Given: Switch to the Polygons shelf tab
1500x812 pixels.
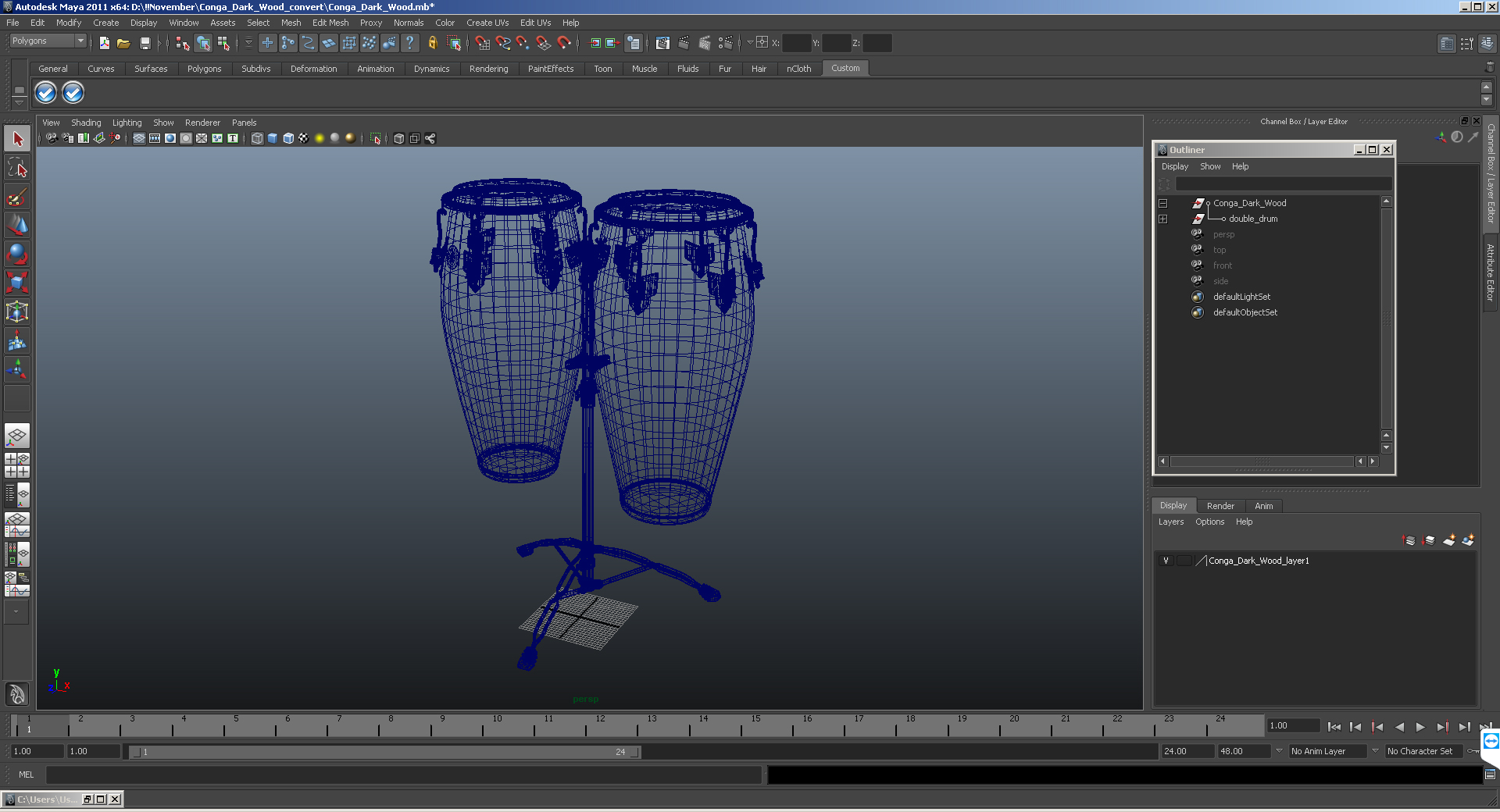Looking at the screenshot, I should (x=204, y=69).
